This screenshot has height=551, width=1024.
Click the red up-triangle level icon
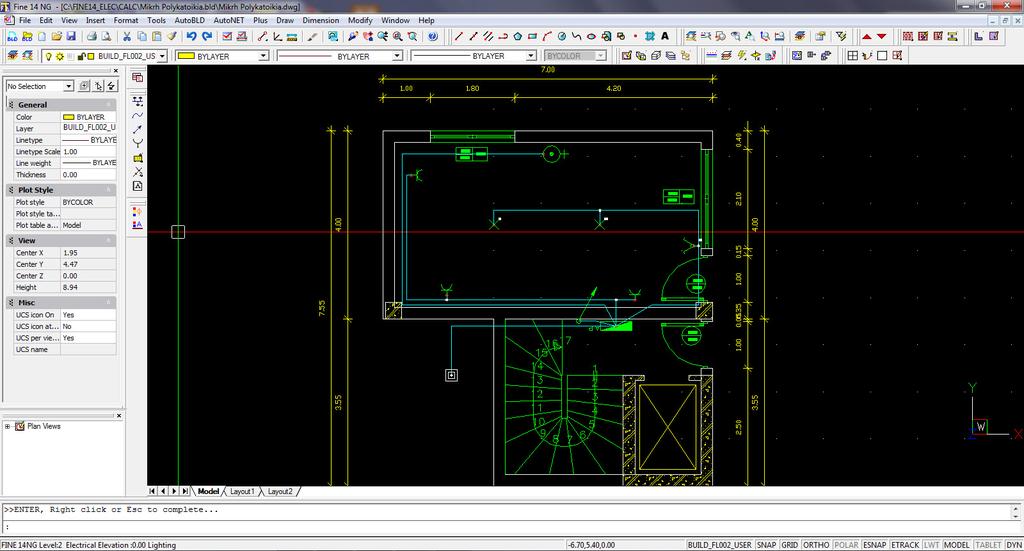(867, 37)
